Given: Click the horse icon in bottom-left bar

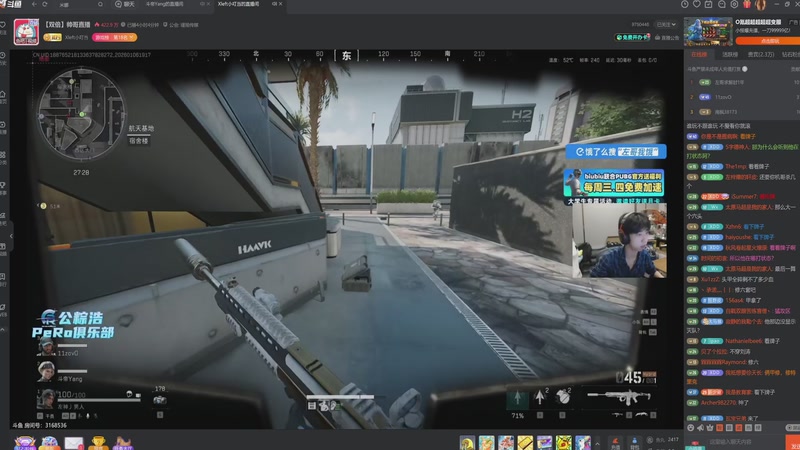Looking at the screenshot, I should tap(122, 443).
